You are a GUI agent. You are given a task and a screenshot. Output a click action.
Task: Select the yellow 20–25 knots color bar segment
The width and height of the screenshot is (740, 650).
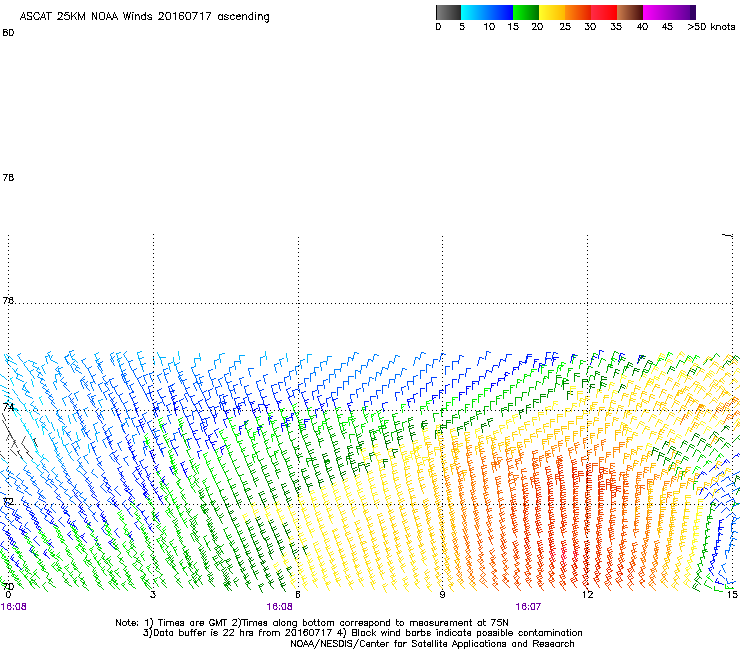pyautogui.click(x=552, y=12)
